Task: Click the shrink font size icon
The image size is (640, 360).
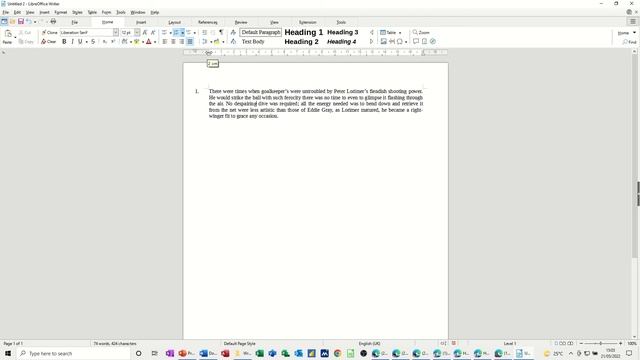Action: (153, 32)
